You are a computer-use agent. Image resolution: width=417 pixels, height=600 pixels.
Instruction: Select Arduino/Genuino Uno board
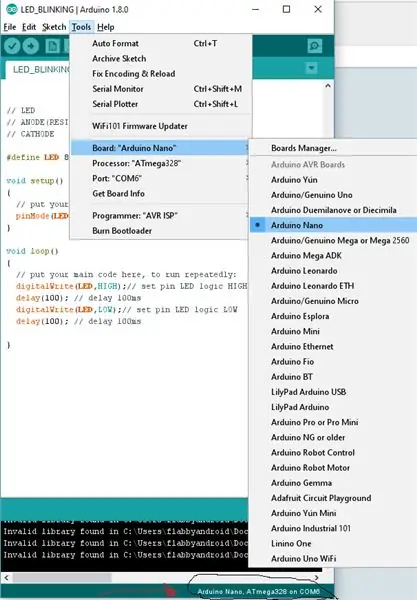[x=333, y=195]
